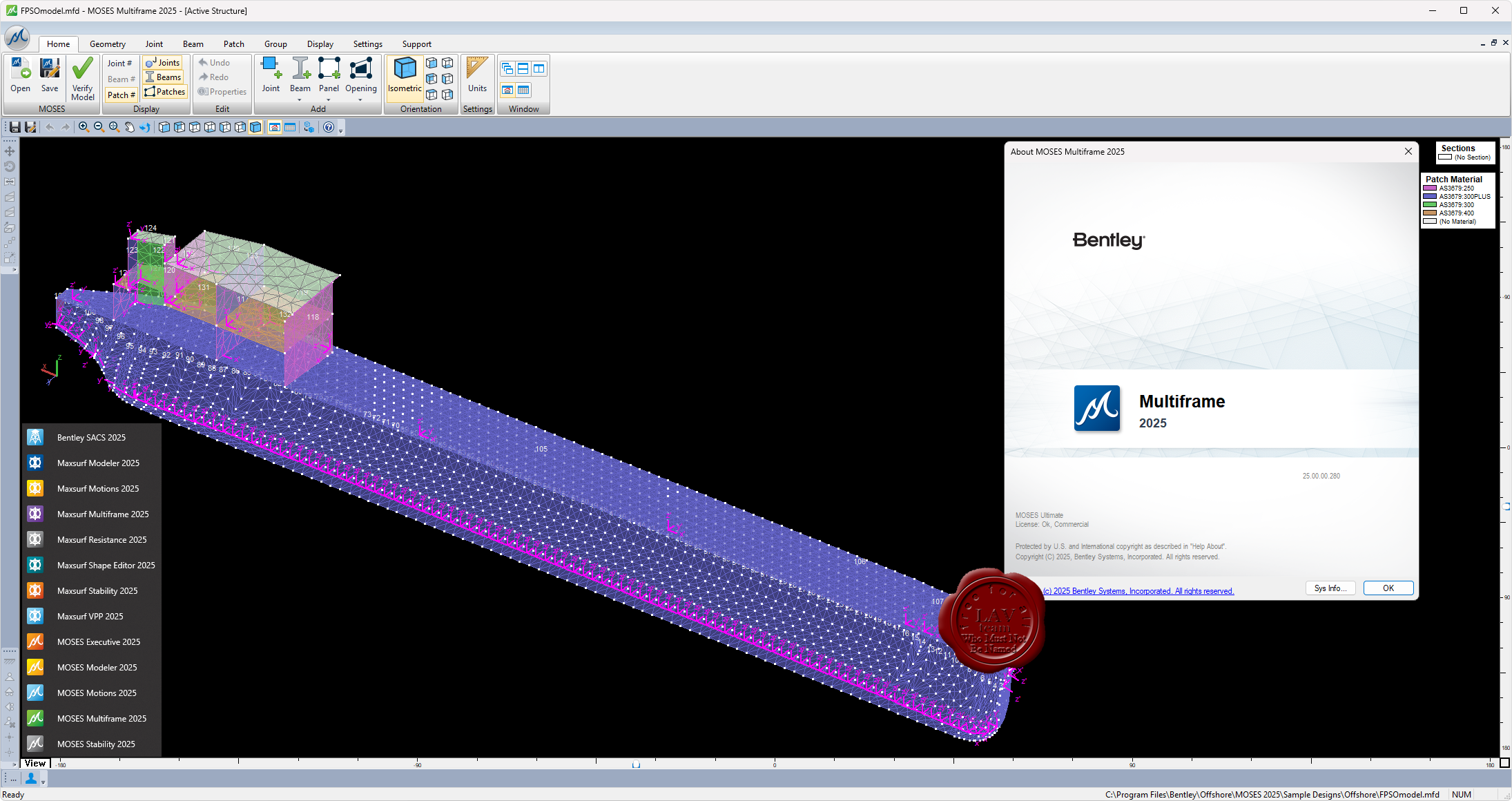Launch Maxsurf Modeler 2025 from list
This screenshot has width=1512, height=801.
(92, 463)
